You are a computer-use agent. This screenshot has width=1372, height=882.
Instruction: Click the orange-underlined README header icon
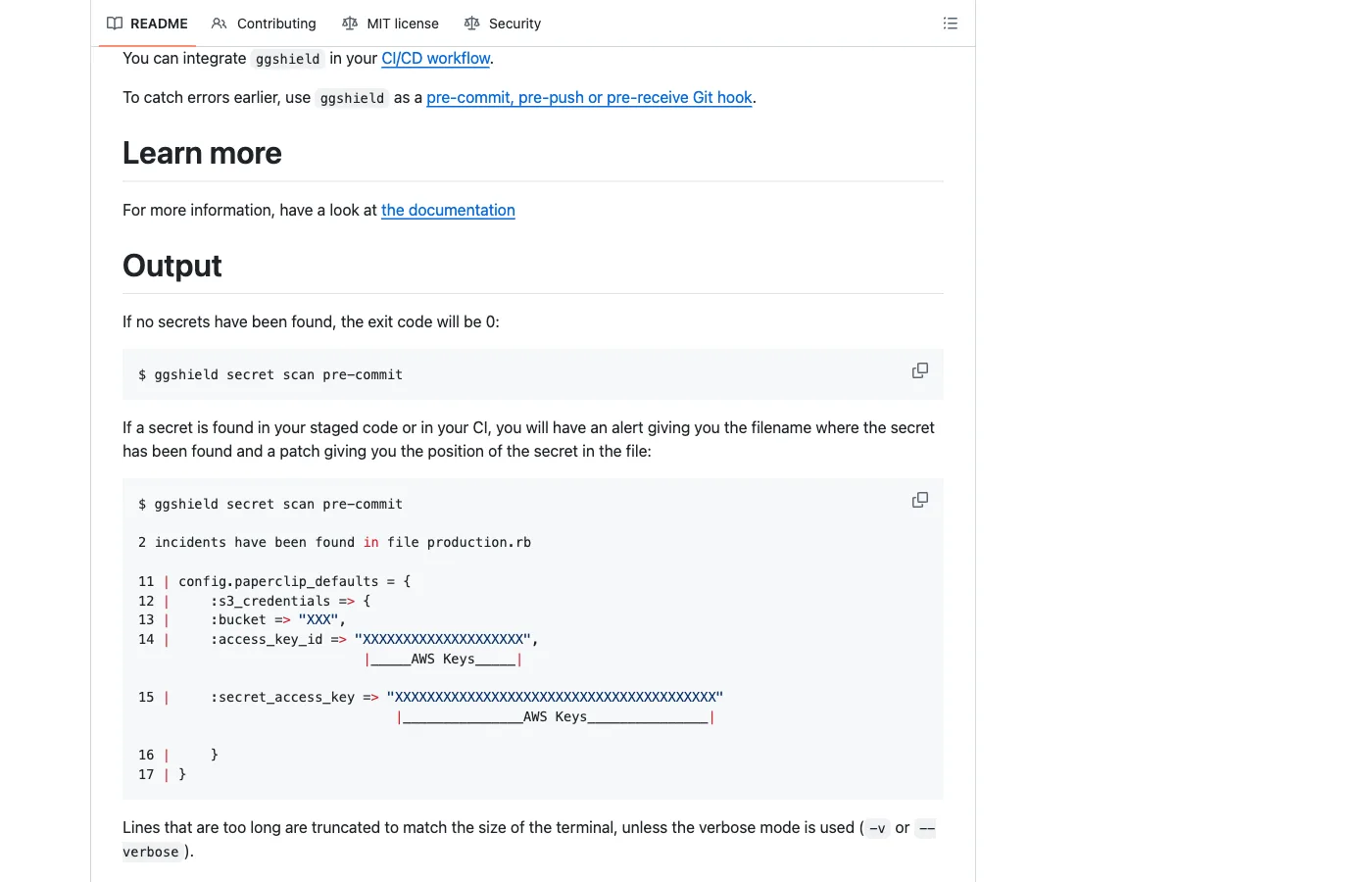[115, 23]
